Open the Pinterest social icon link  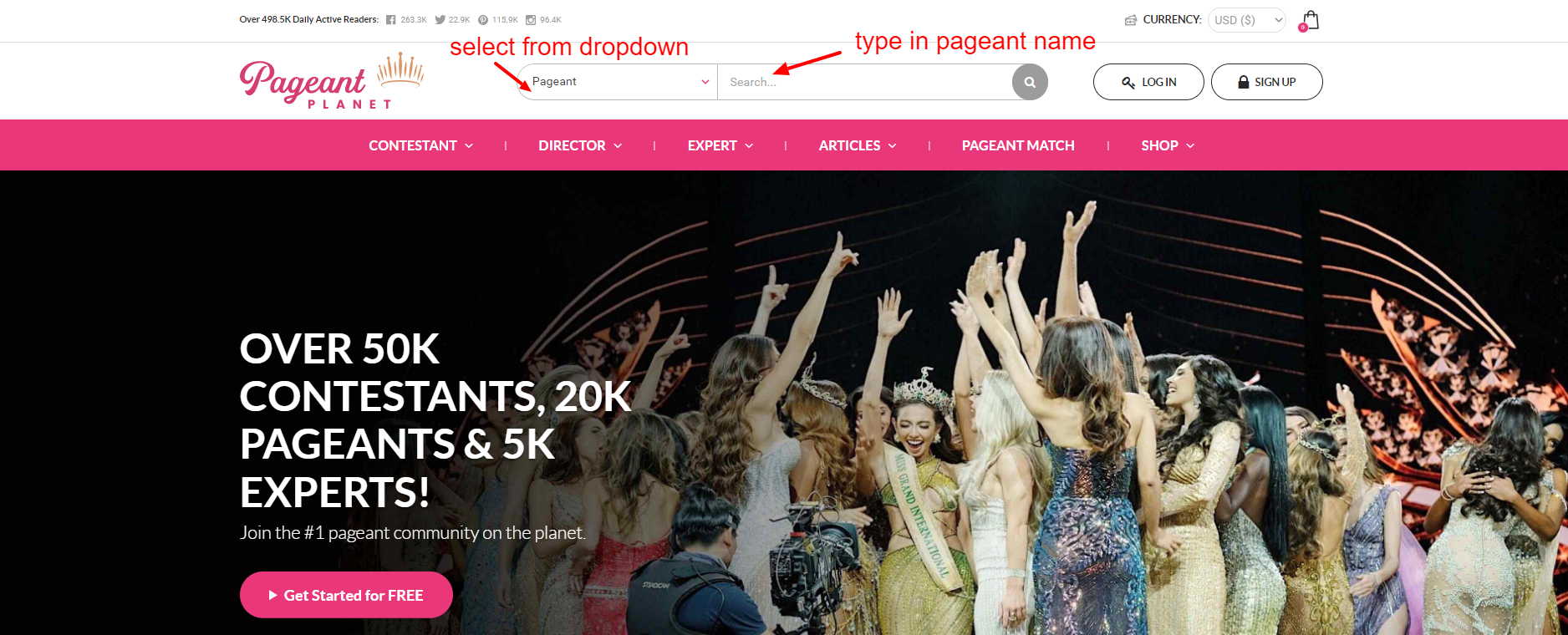click(483, 20)
